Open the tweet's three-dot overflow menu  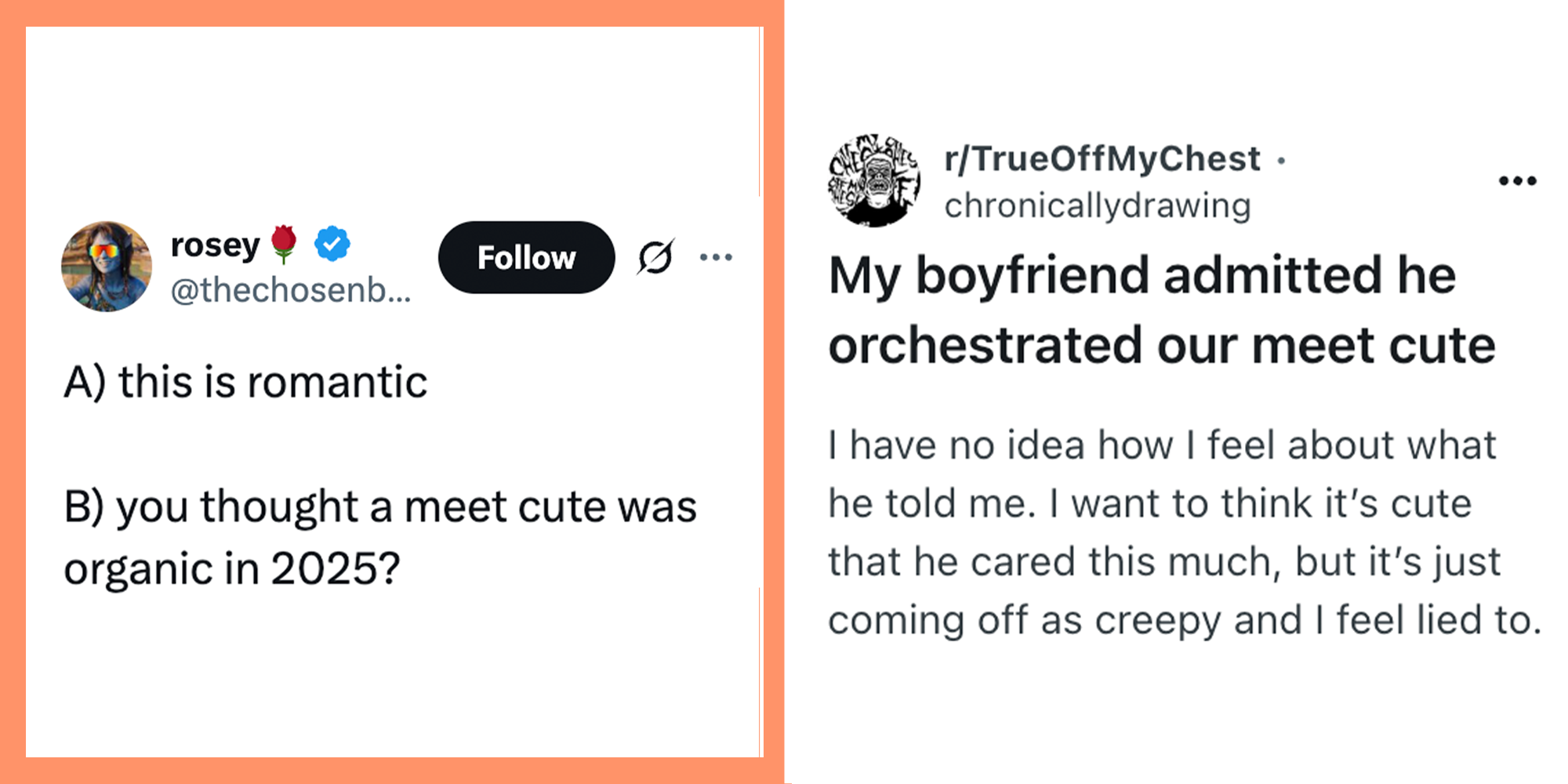(x=717, y=256)
